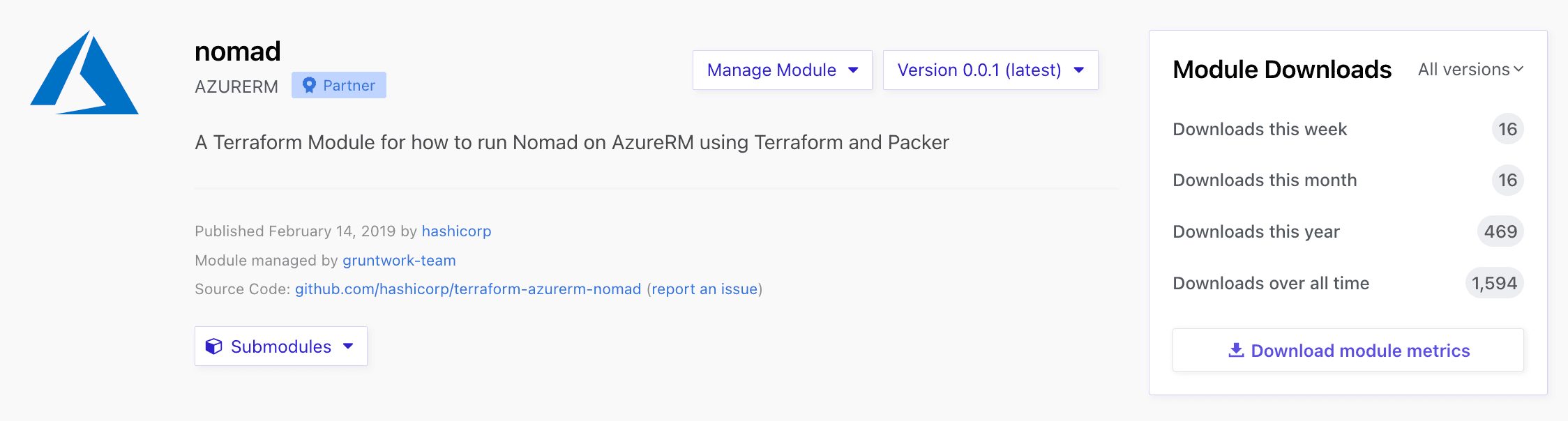This screenshot has width=1568, height=421.
Task: Open the Manage Module dropdown
Action: [x=782, y=70]
